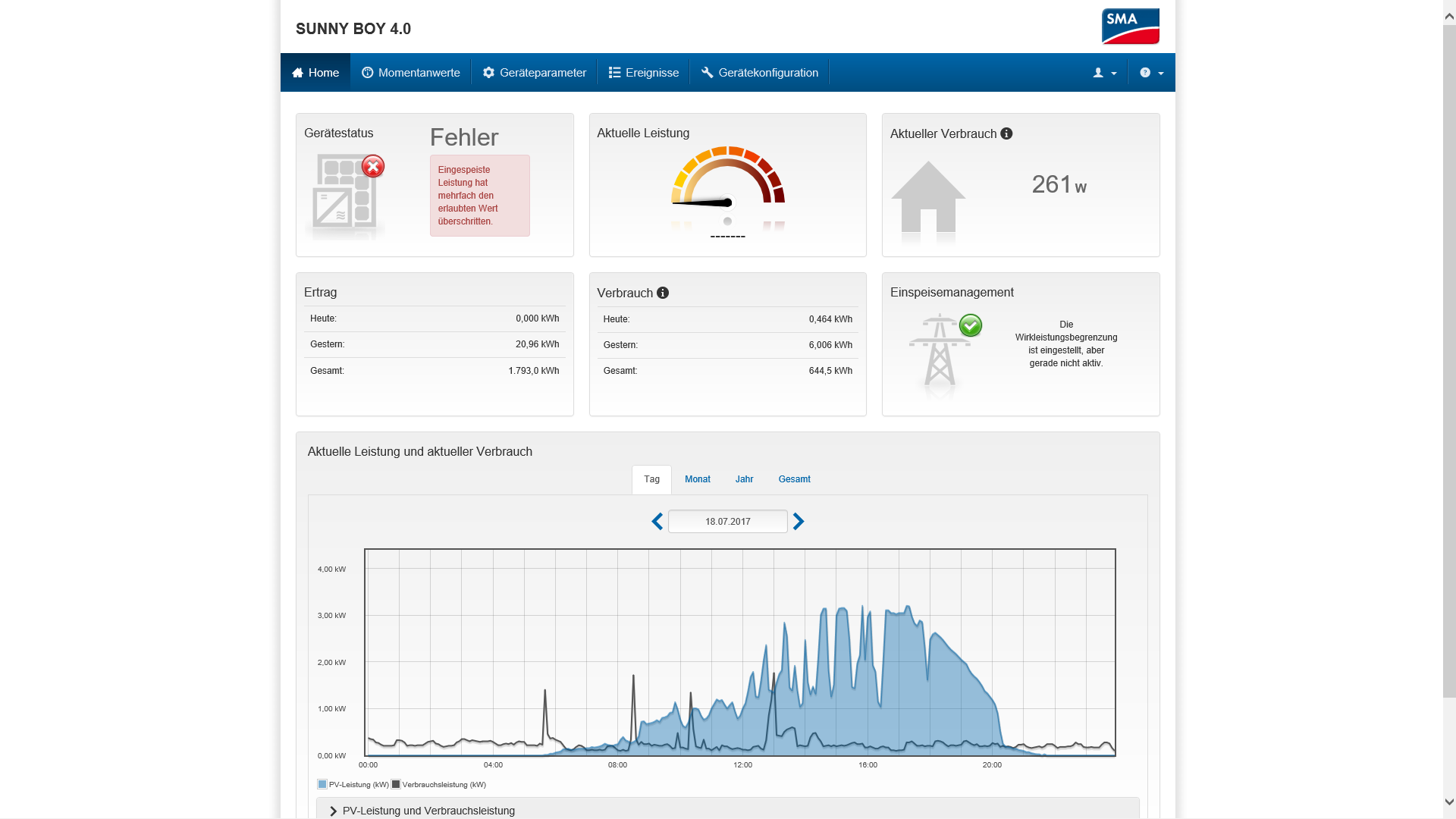
Task: Click the SMA logo
Action: tap(1130, 27)
